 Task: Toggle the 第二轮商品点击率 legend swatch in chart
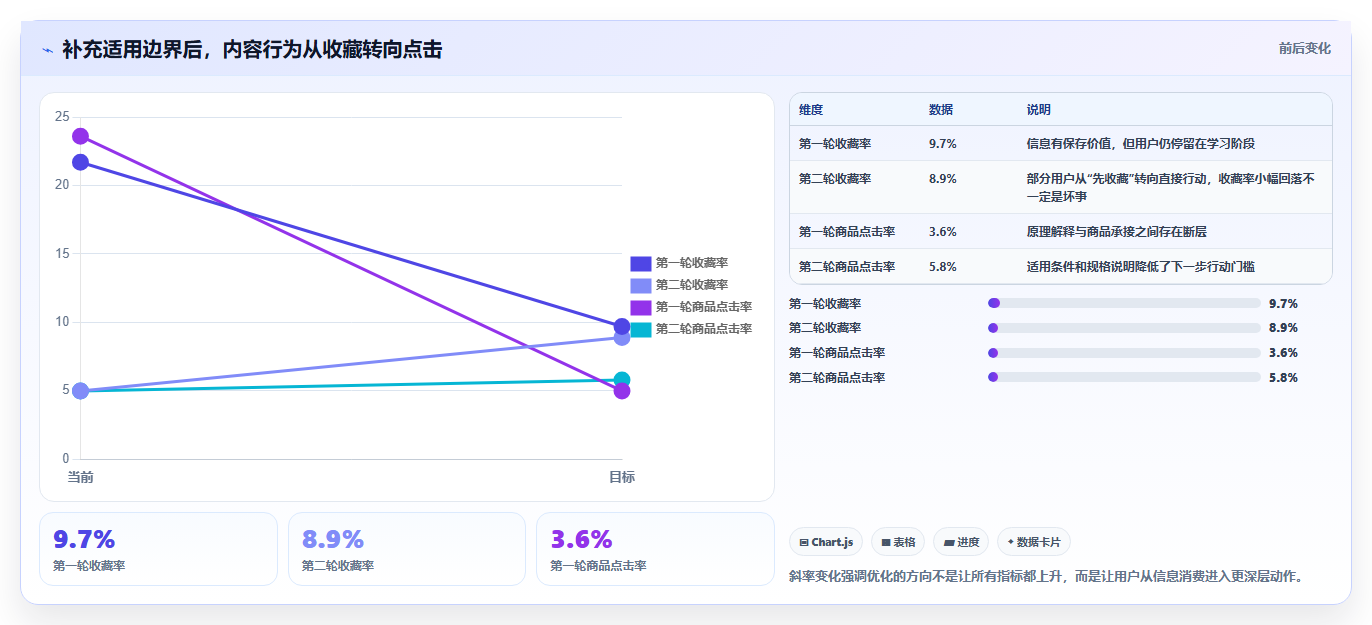point(641,329)
